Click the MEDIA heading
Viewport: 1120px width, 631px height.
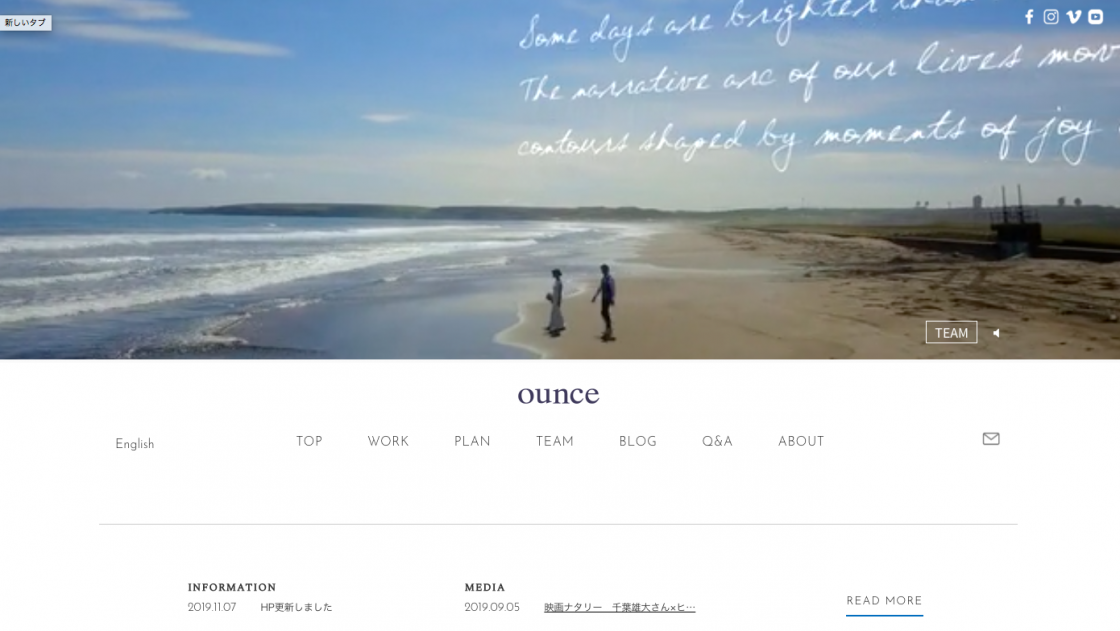484,587
